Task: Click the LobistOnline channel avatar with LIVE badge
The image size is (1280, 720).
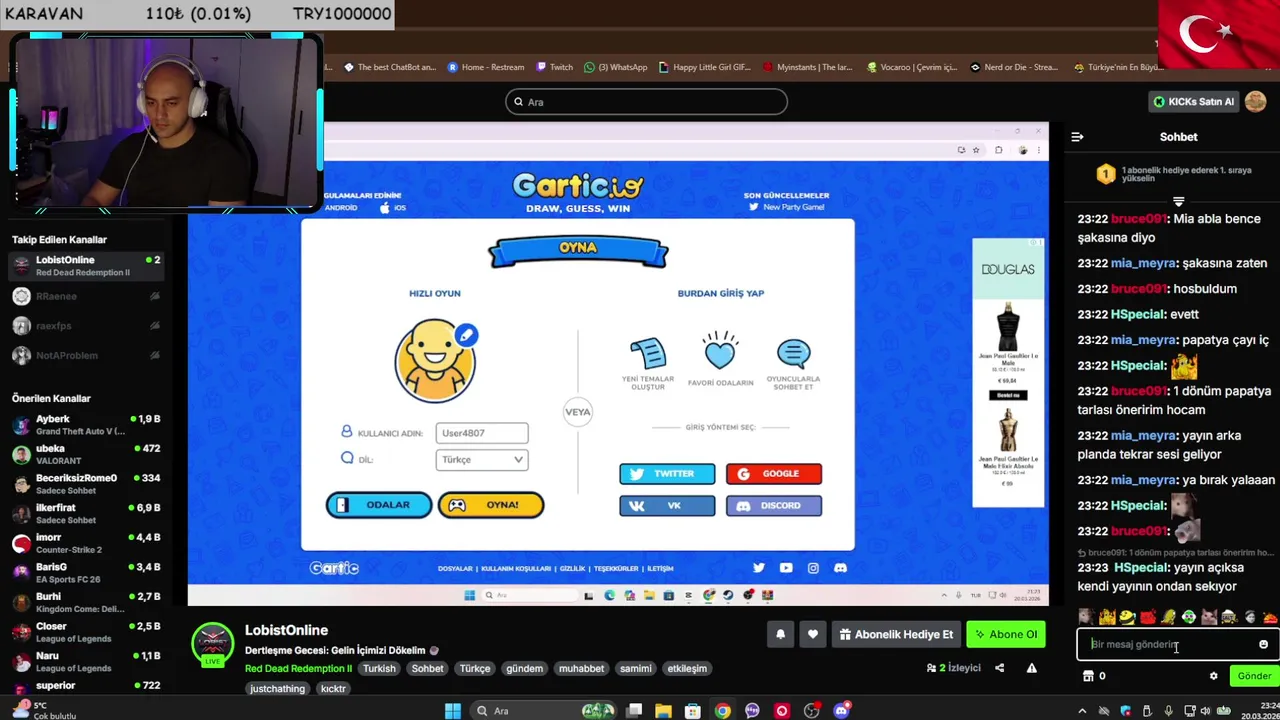Action: click(x=212, y=646)
